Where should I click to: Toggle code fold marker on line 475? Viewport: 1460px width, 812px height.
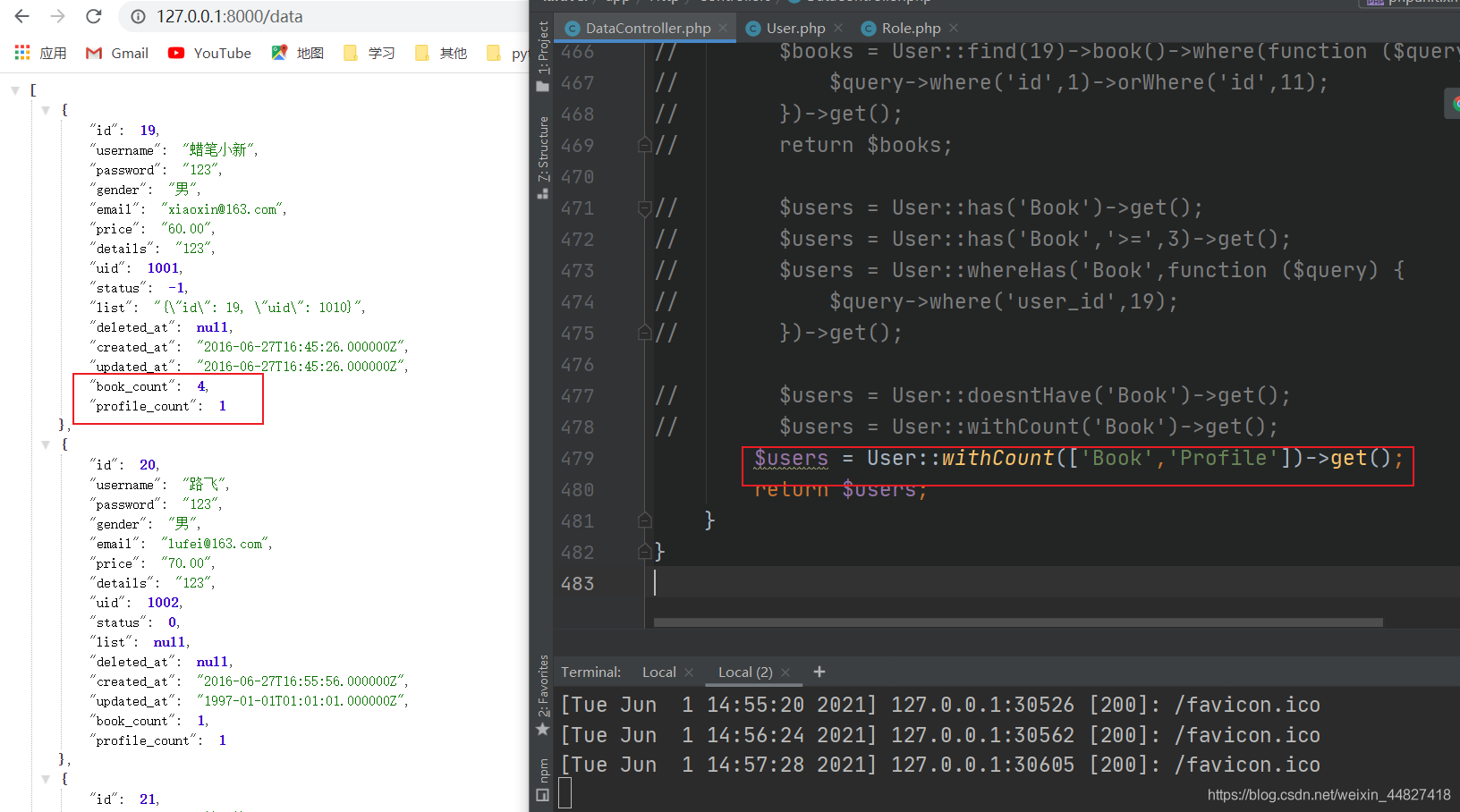pos(644,333)
